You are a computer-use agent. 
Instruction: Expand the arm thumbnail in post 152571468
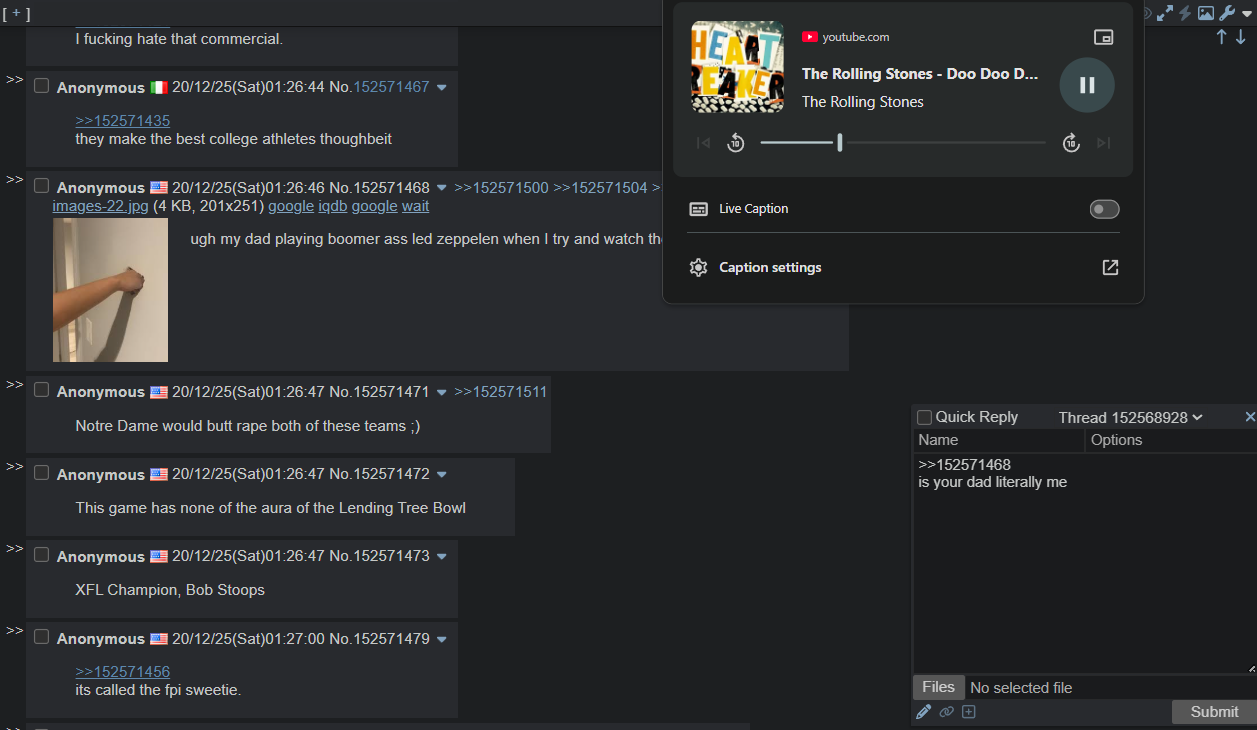(110, 290)
